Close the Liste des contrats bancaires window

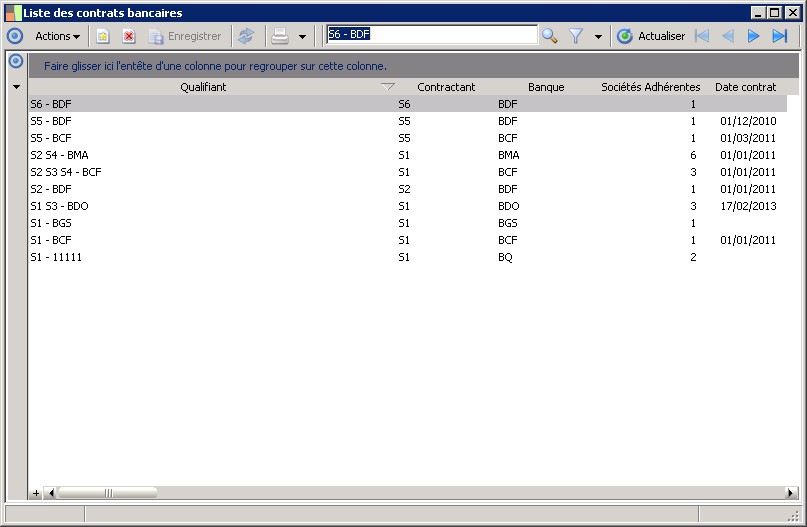tap(793, 13)
